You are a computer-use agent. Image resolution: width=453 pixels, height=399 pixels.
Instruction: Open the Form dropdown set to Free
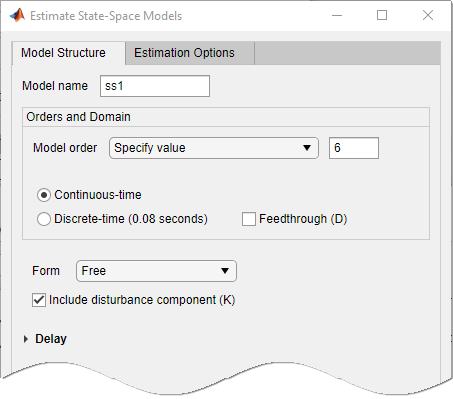pyautogui.click(x=156, y=271)
